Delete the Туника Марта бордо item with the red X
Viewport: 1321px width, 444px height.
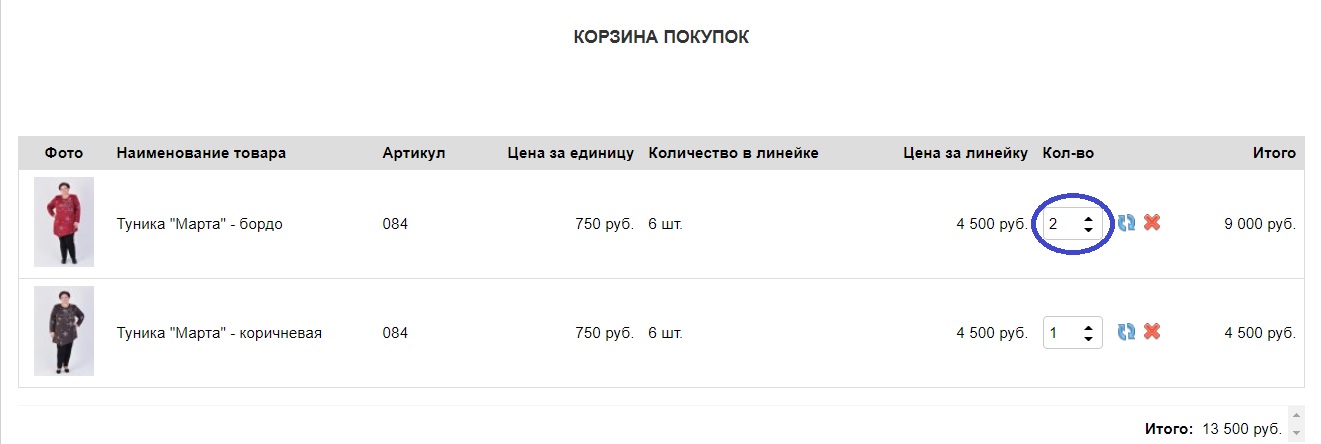click(x=1152, y=223)
